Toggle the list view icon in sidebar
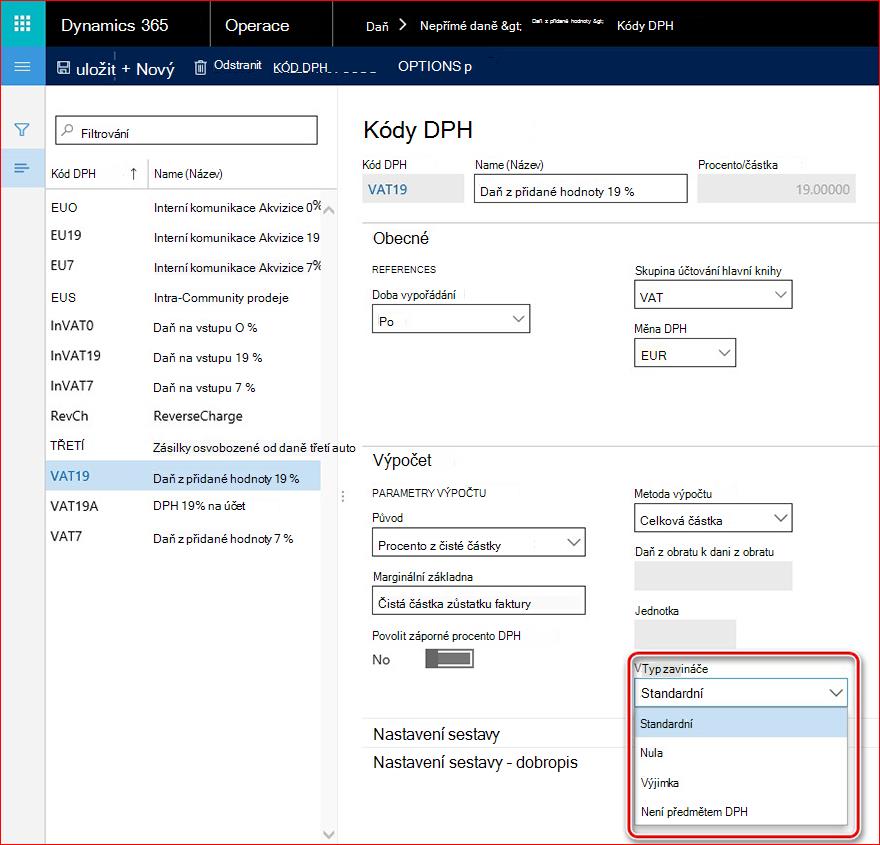Screen dimensions: 880x845 (x=22, y=168)
